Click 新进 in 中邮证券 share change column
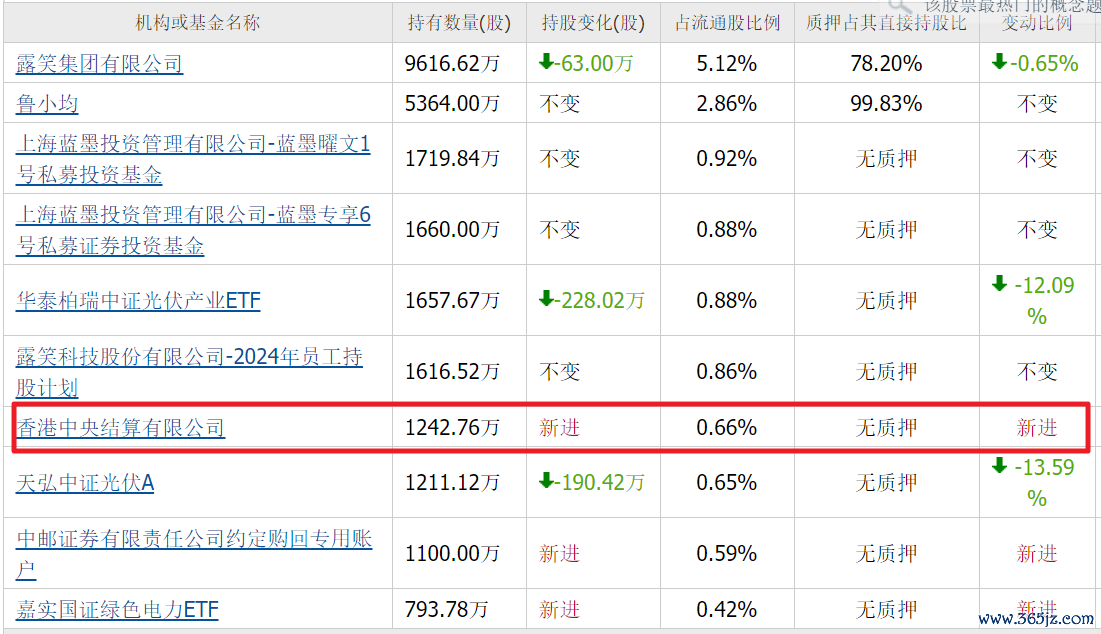 [560, 553]
